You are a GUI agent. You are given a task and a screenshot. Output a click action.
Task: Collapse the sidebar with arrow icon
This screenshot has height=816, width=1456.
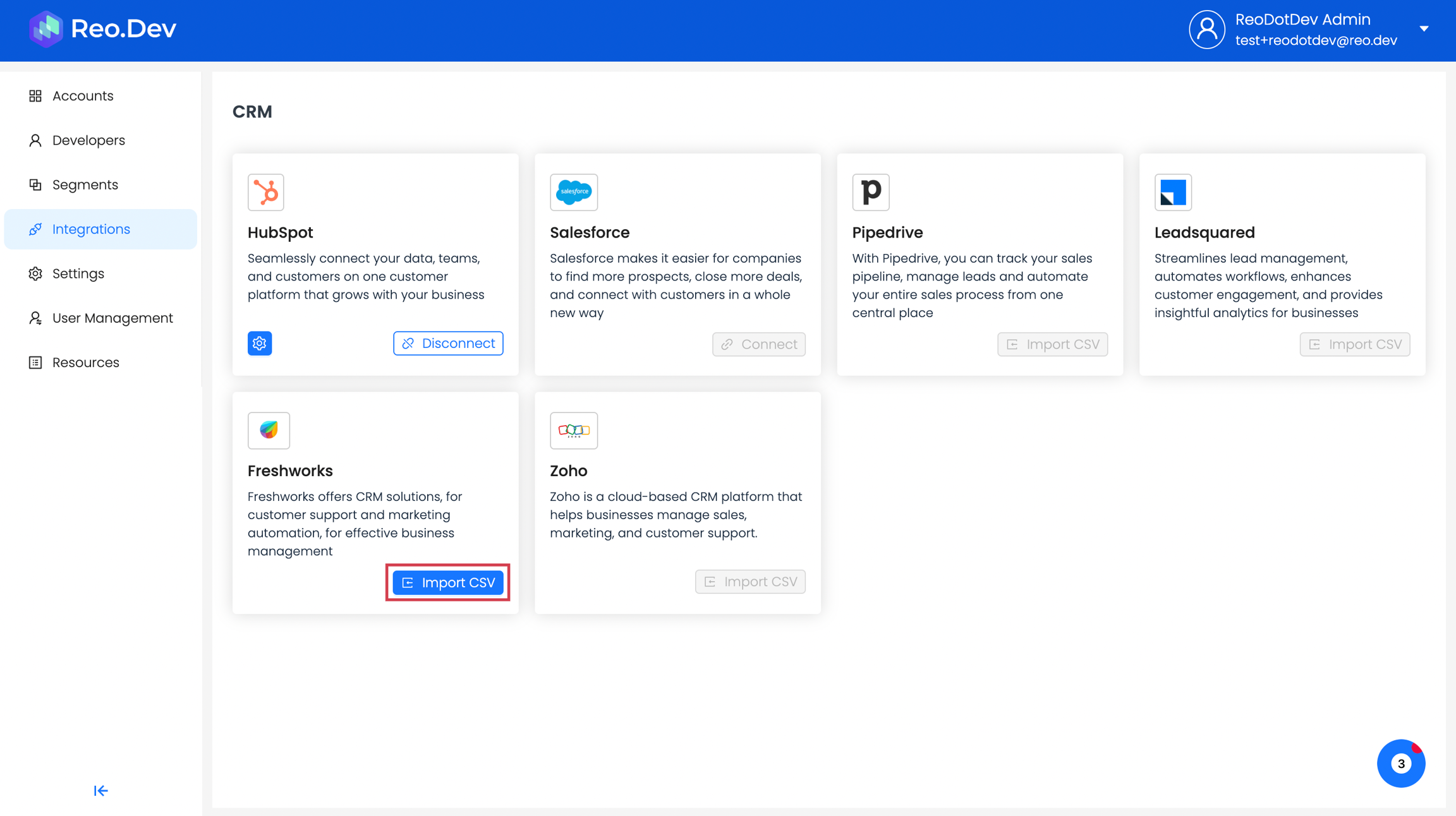click(x=100, y=791)
